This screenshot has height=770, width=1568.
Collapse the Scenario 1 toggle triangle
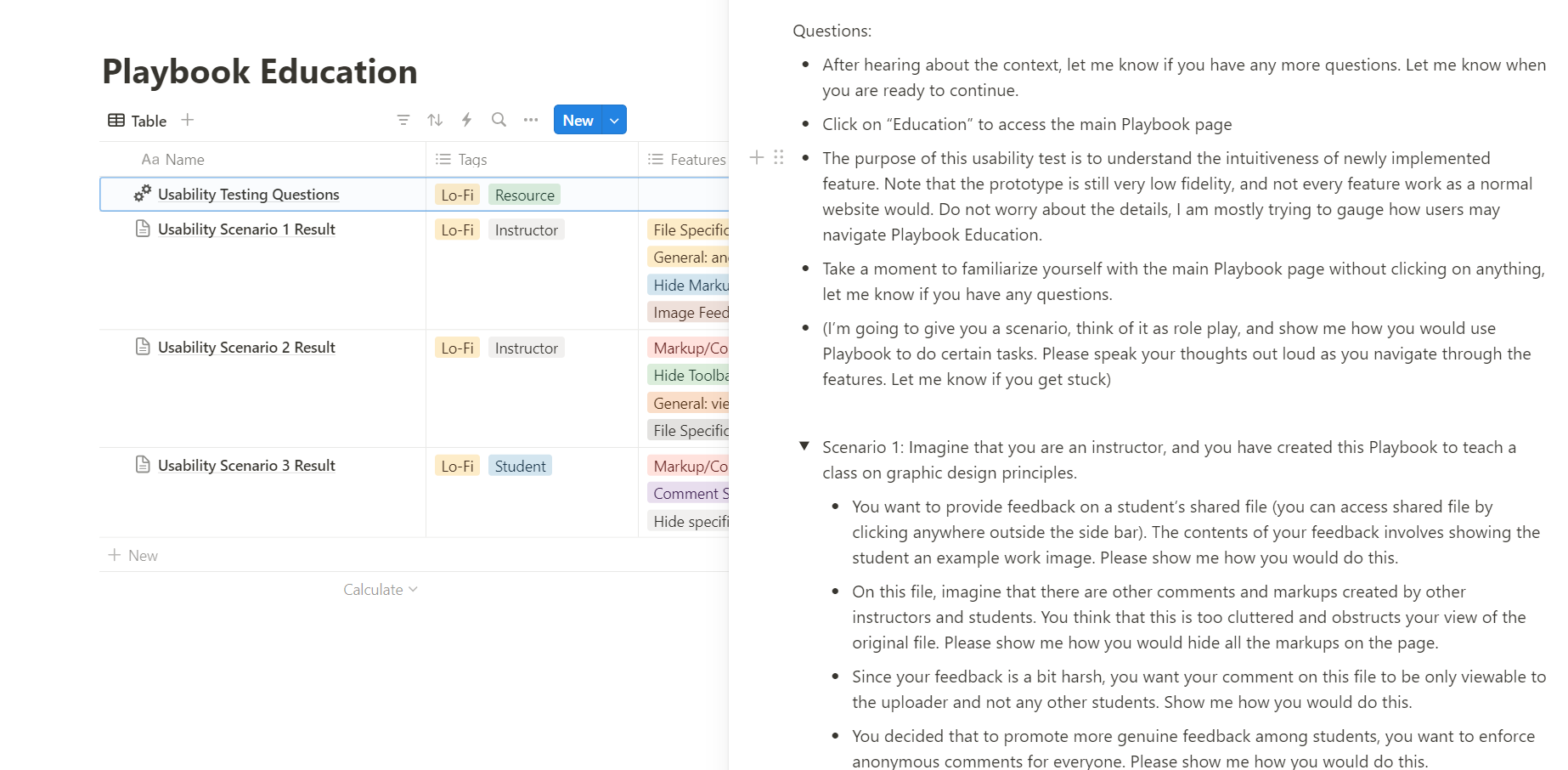tap(804, 446)
